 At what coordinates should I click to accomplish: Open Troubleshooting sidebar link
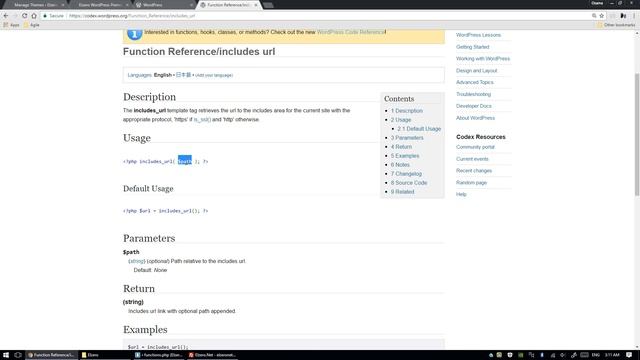473,94
